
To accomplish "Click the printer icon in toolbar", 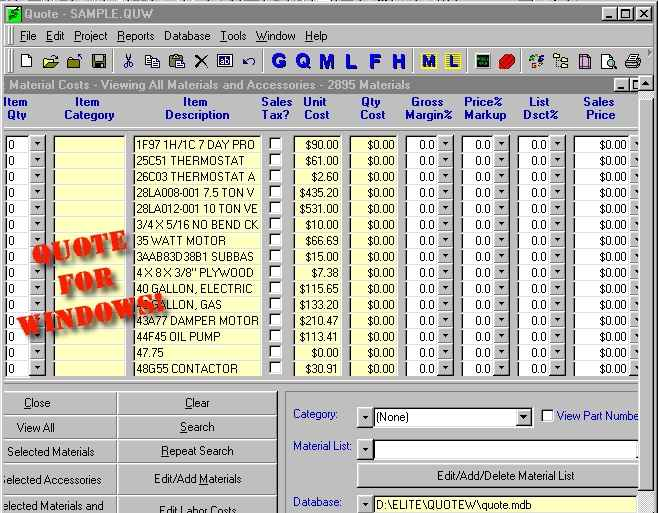I will 633,62.
